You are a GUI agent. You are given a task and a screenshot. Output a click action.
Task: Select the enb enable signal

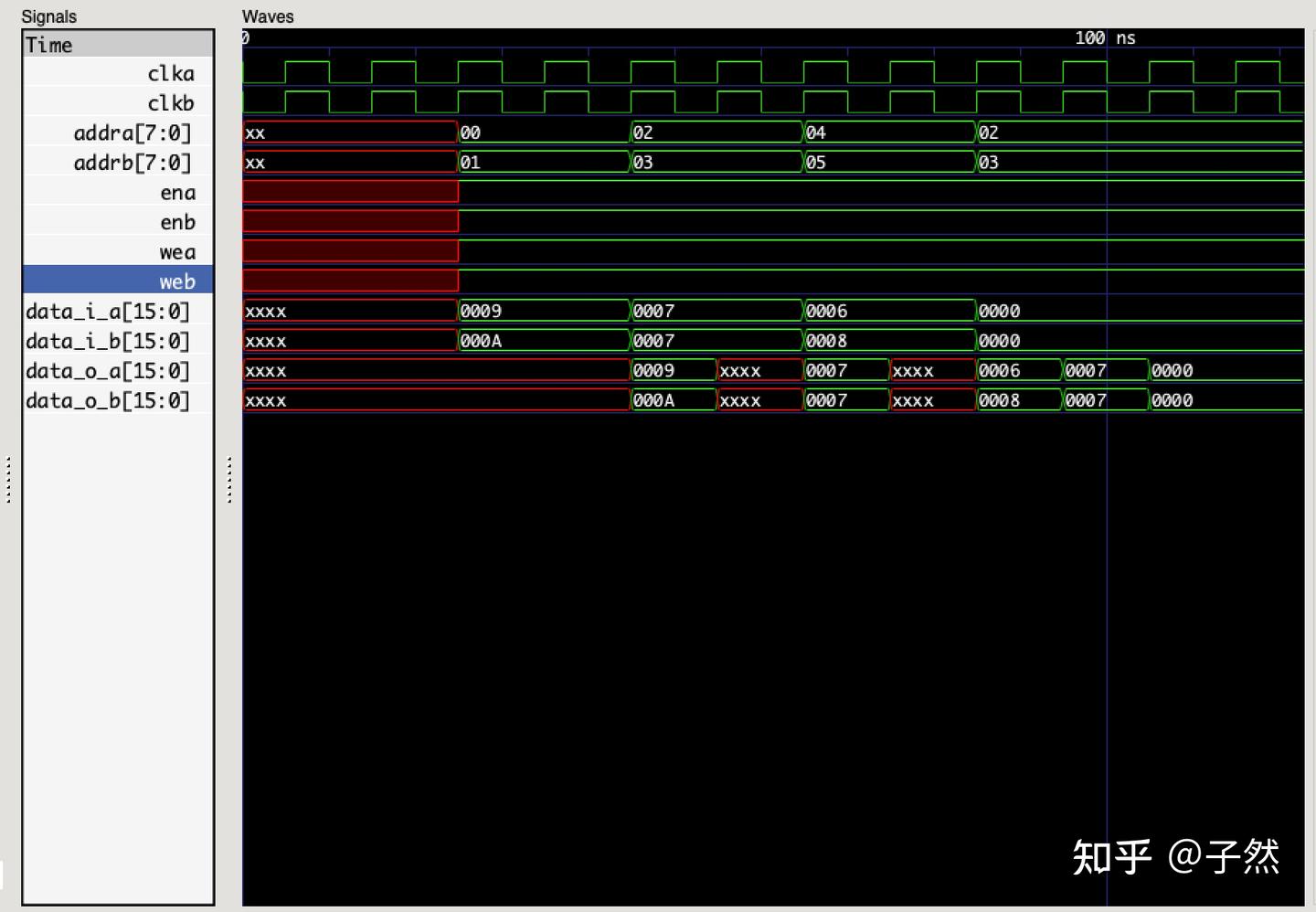178,221
